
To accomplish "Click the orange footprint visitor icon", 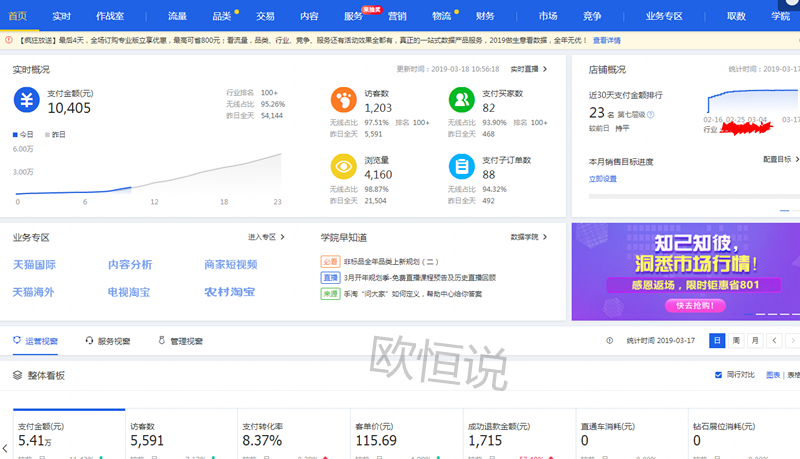I will 343,100.
